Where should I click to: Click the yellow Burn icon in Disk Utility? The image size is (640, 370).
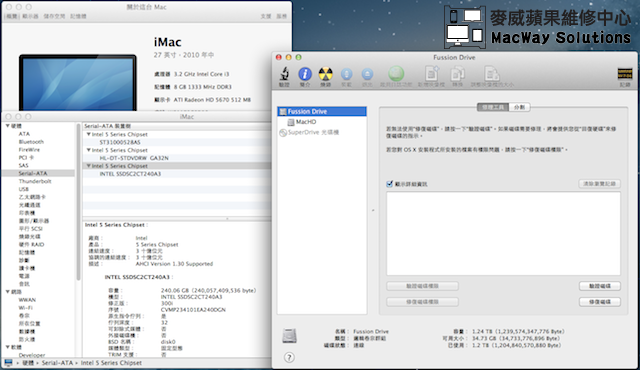coord(325,74)
